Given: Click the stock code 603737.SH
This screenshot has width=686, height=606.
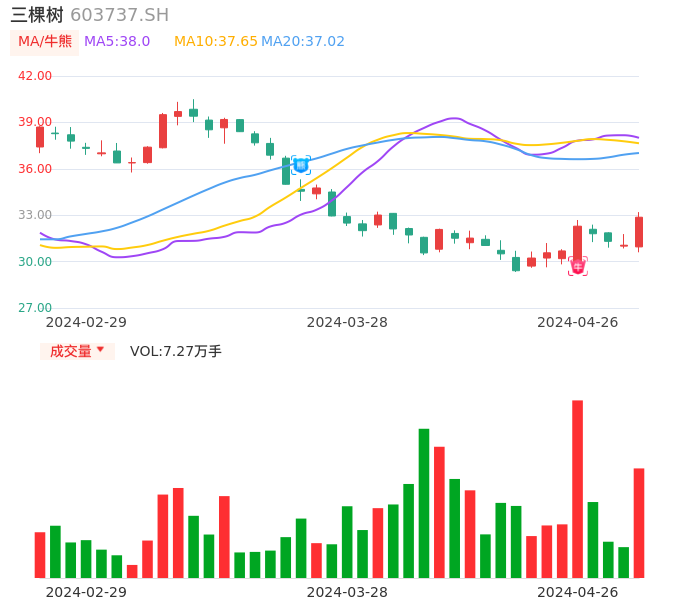Looking at the screenshot, I should (x=119, y=15).
